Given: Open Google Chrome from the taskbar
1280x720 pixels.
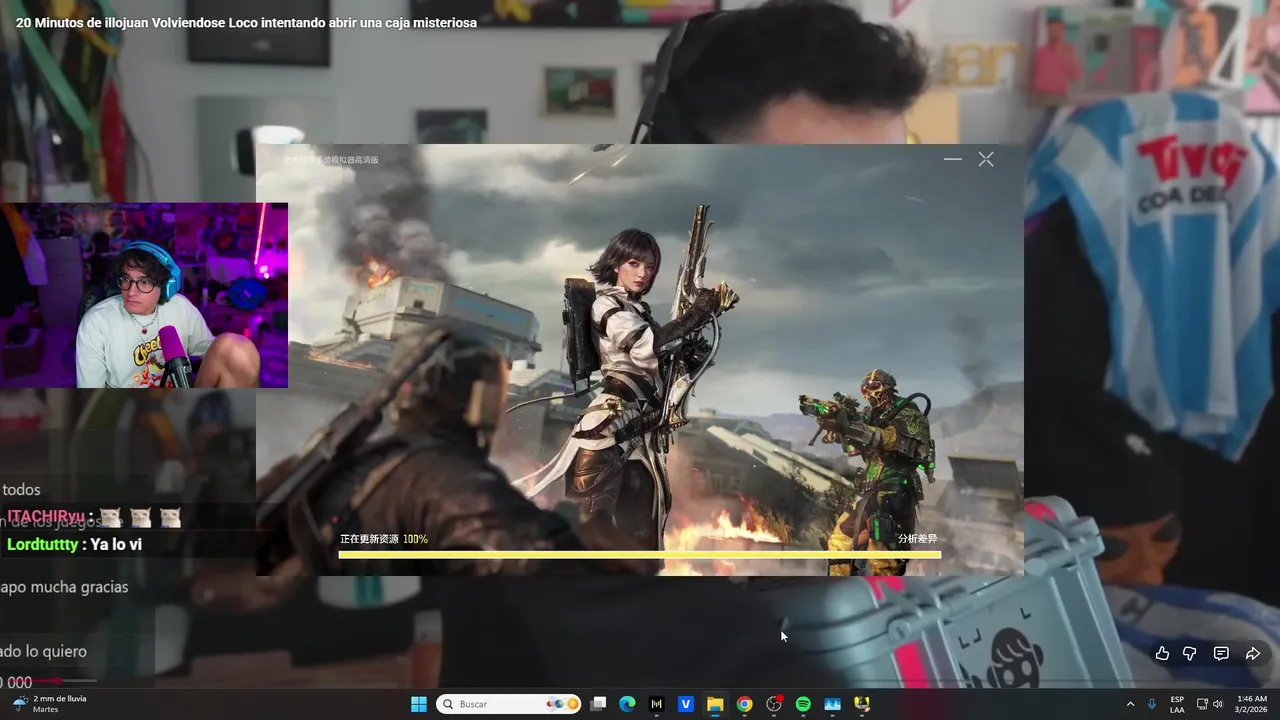Looking at the screenshot, I should pos(744,704).
